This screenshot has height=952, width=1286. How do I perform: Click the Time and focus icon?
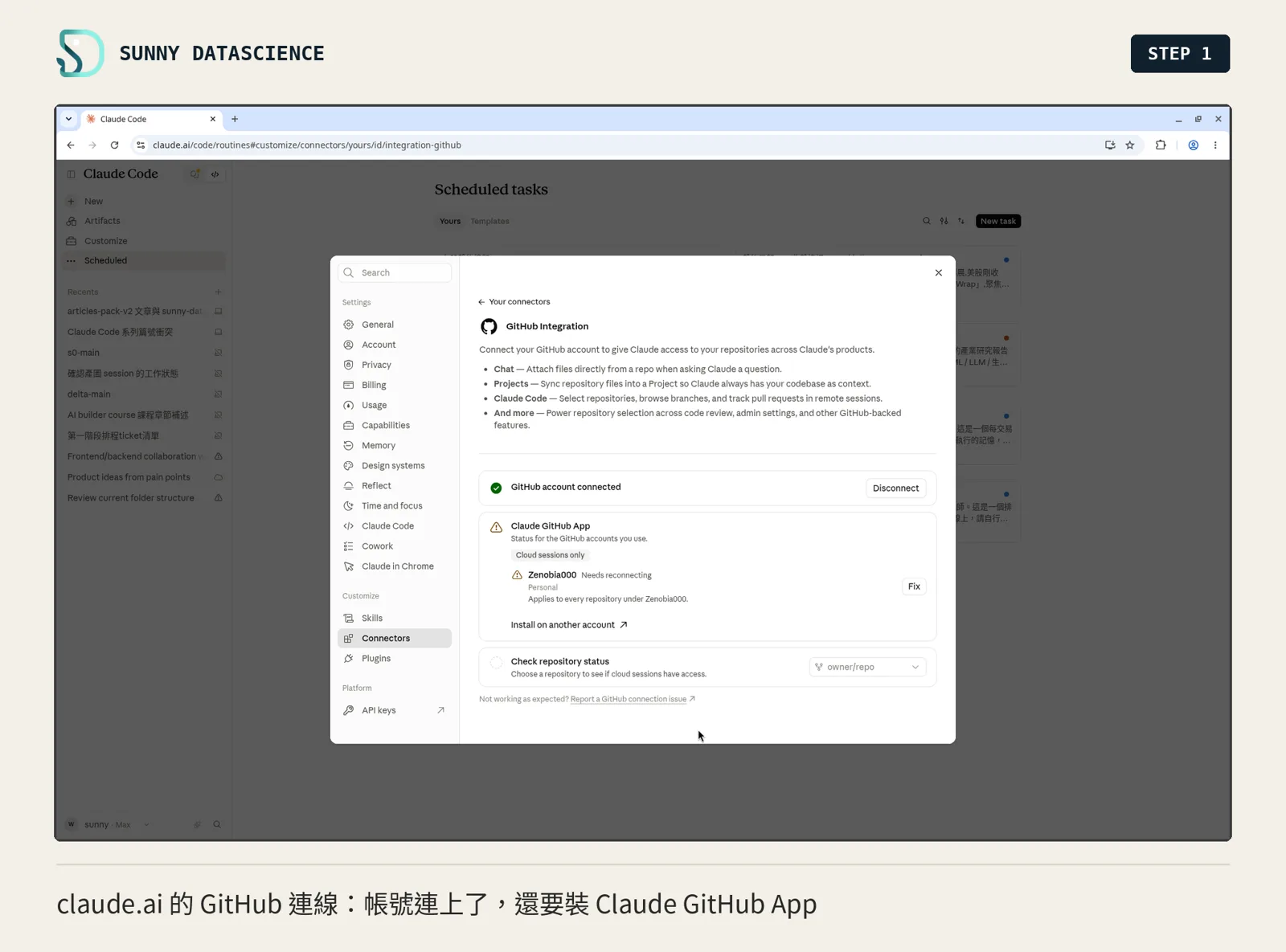click(x=349, y=505)
